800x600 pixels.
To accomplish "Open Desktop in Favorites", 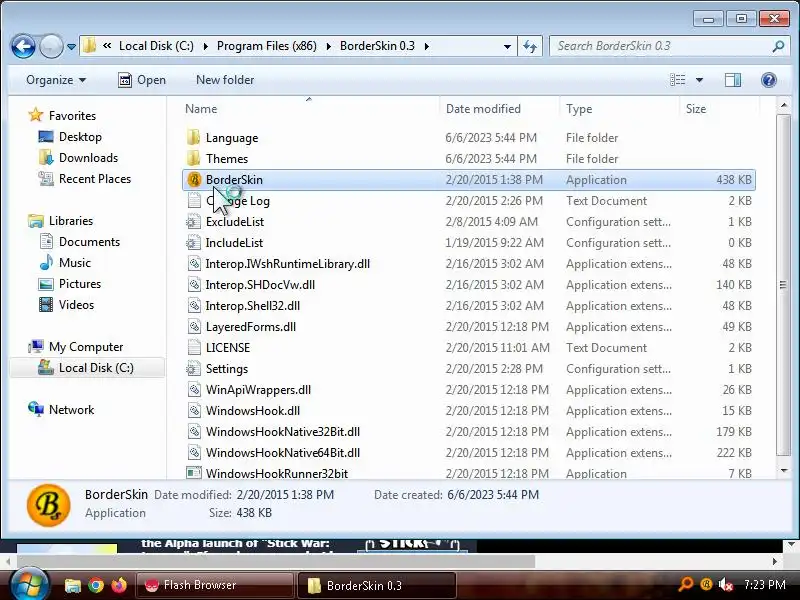I will pos(80,137).
